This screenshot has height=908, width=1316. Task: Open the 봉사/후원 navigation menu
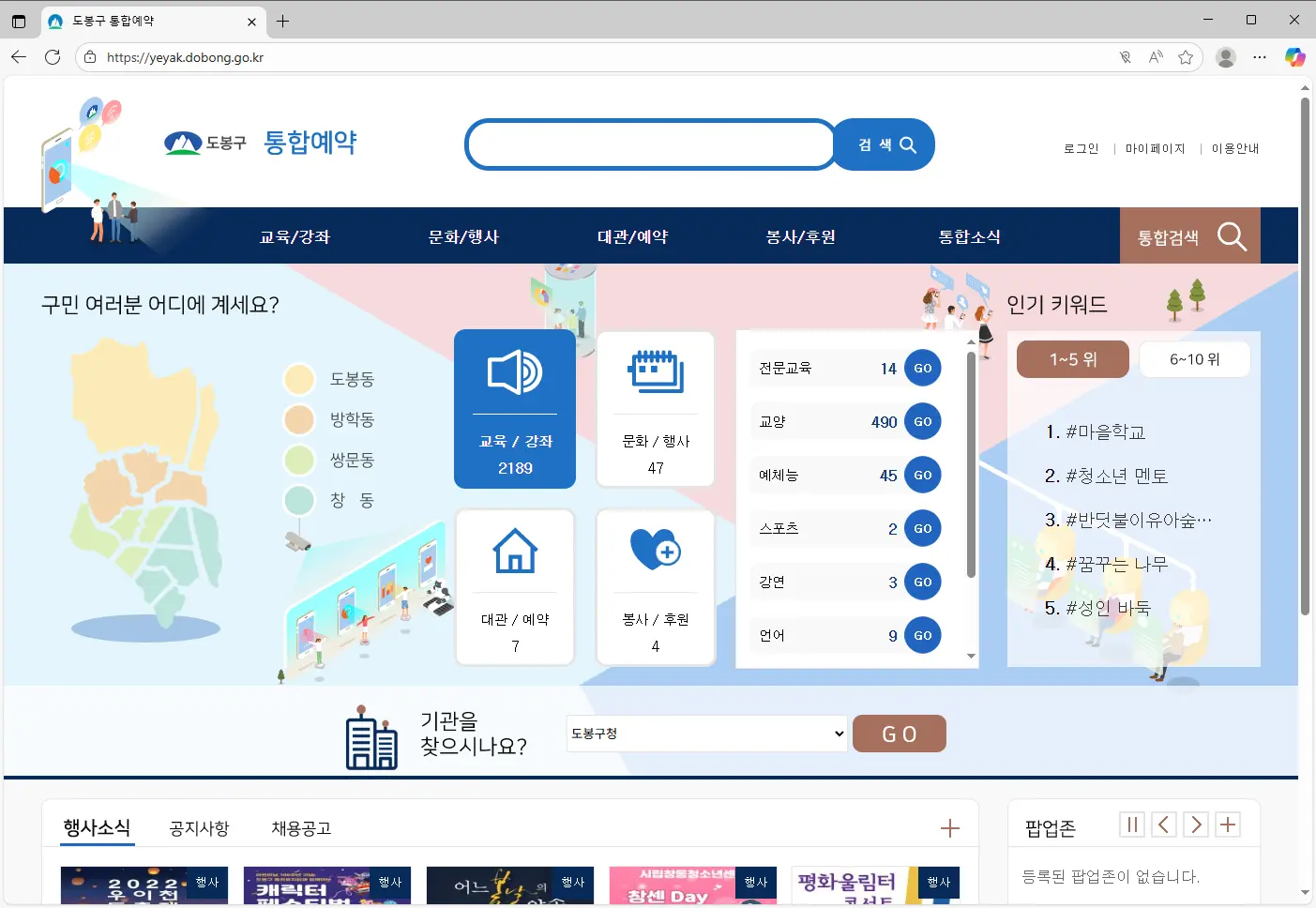(x=800, y=236)
